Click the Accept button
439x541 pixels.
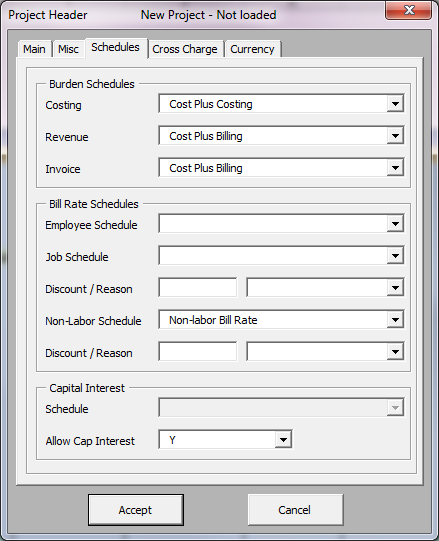(x=136, y=510)
